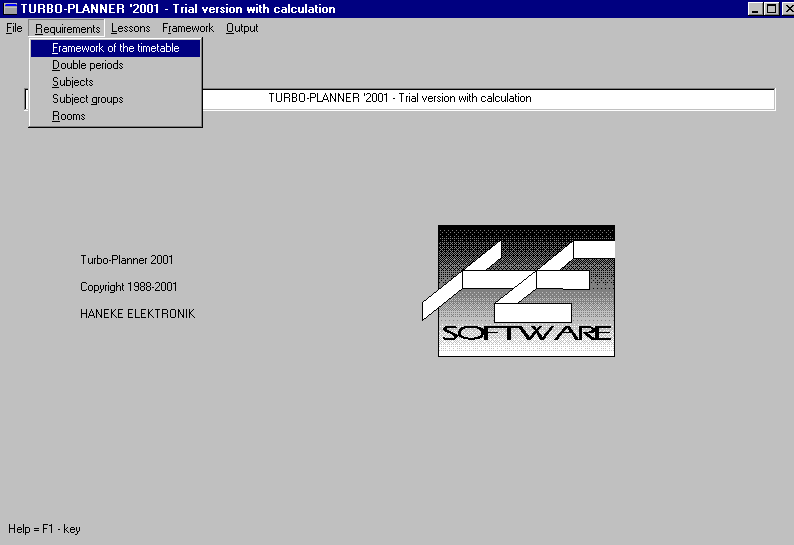
Task: Click the Software logo image
Action: (x=519, y=291)
